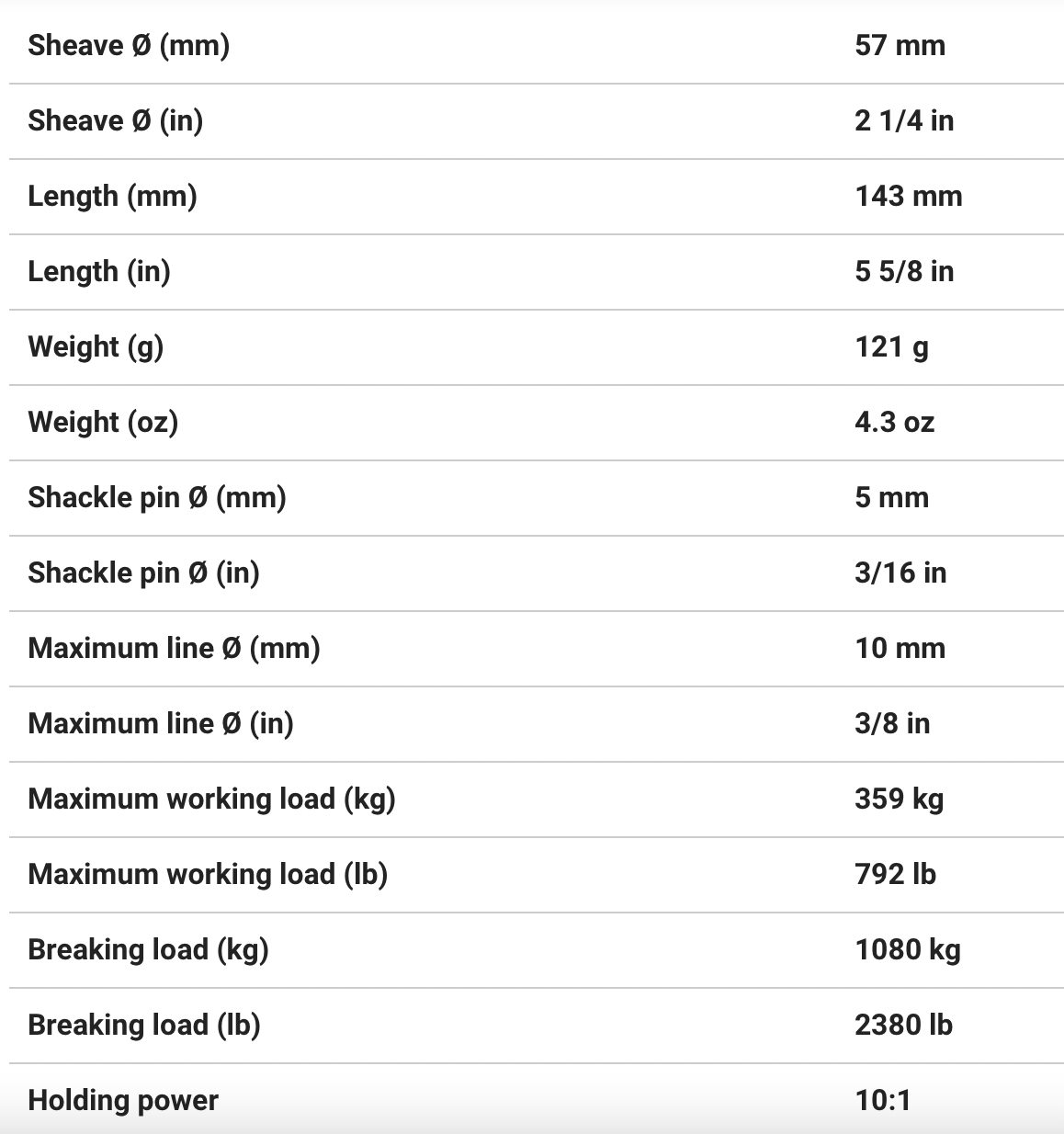This screenshot has width=1064, height=1134.
Task: Click the 4.3 oz weight value
Action: click(894, 422)
